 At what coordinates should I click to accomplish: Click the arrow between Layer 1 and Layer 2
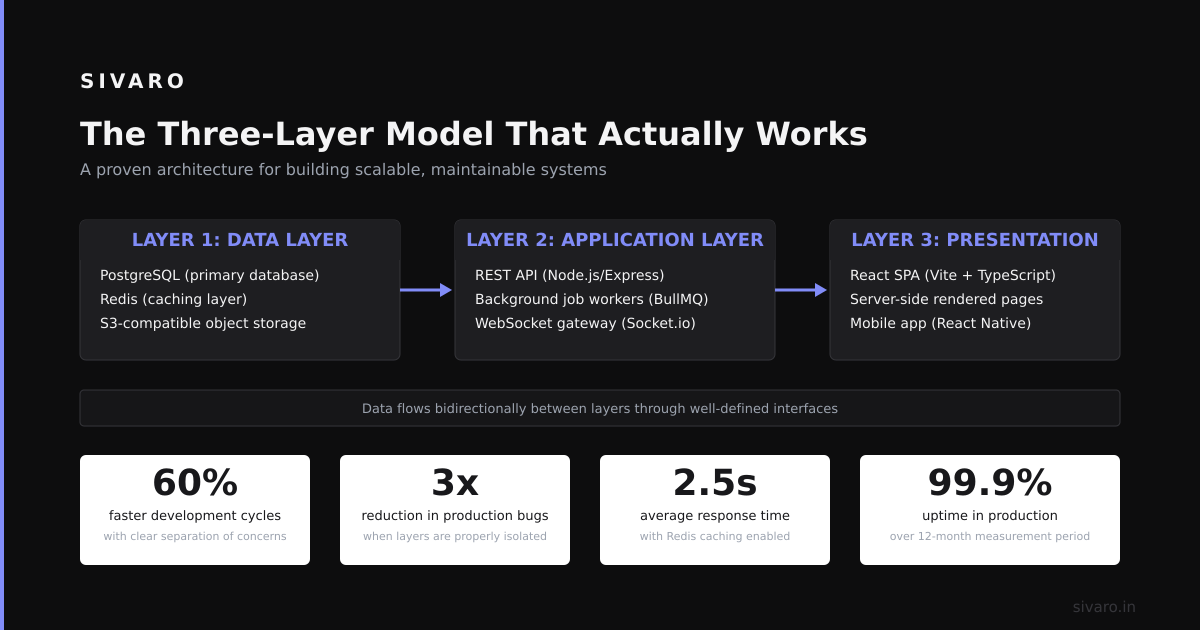pyautogui.click(x=426, y=290)
